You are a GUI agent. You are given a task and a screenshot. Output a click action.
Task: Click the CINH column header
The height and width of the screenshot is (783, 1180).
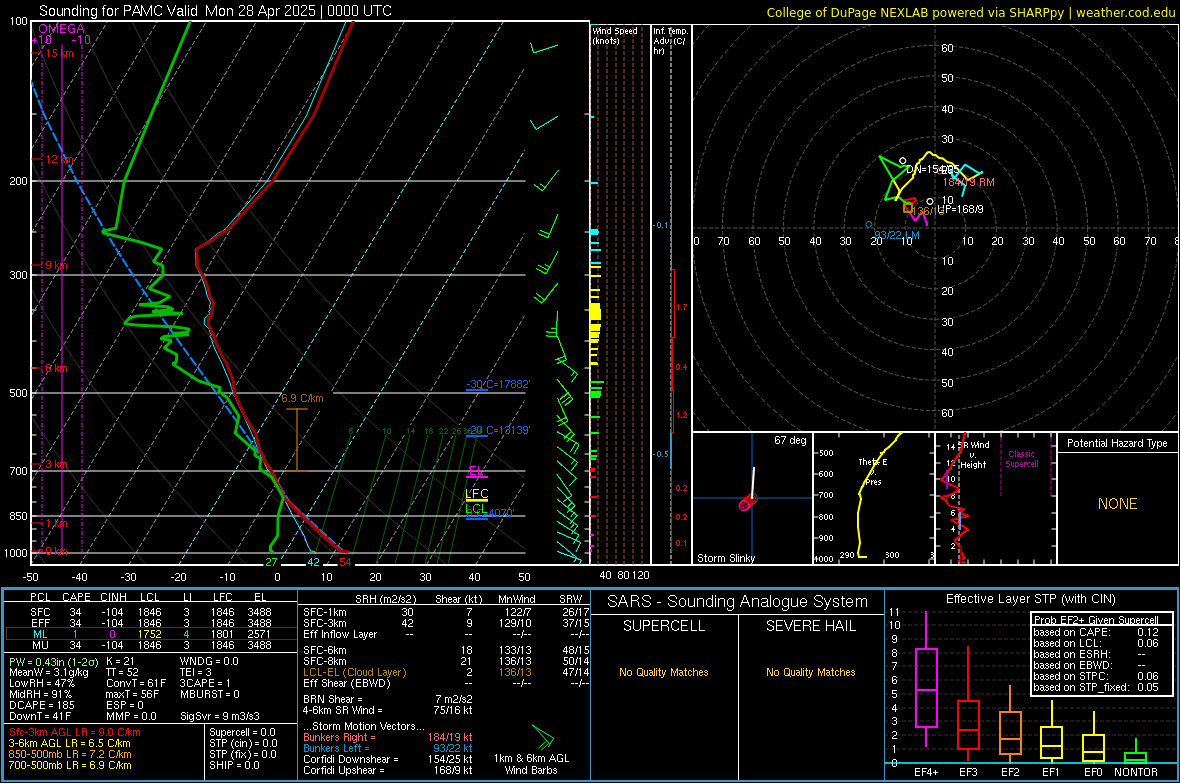pos(113,597)
